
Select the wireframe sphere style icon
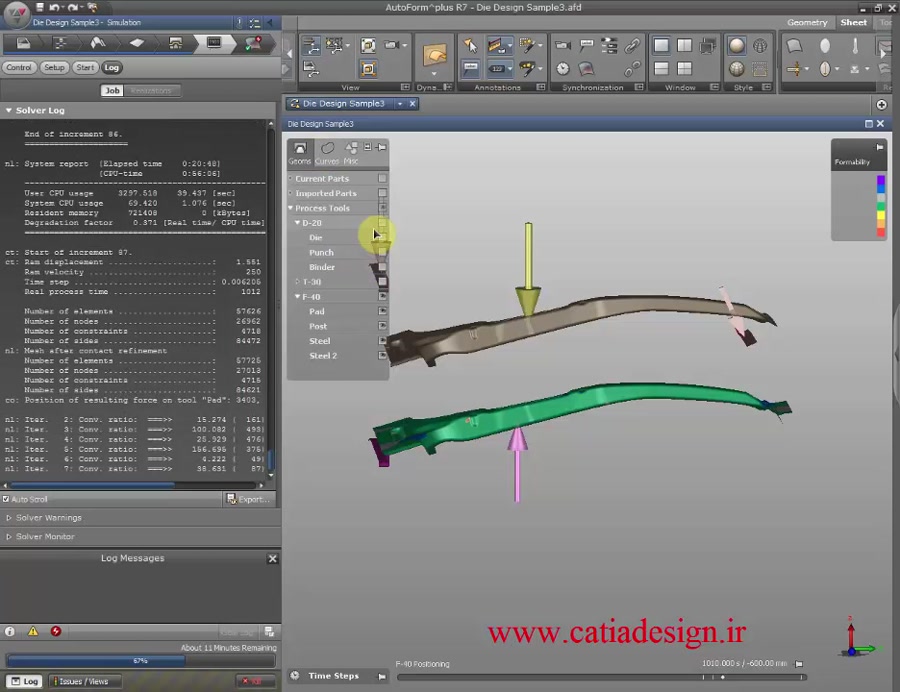pyautogui.click(x=760, y=45)
